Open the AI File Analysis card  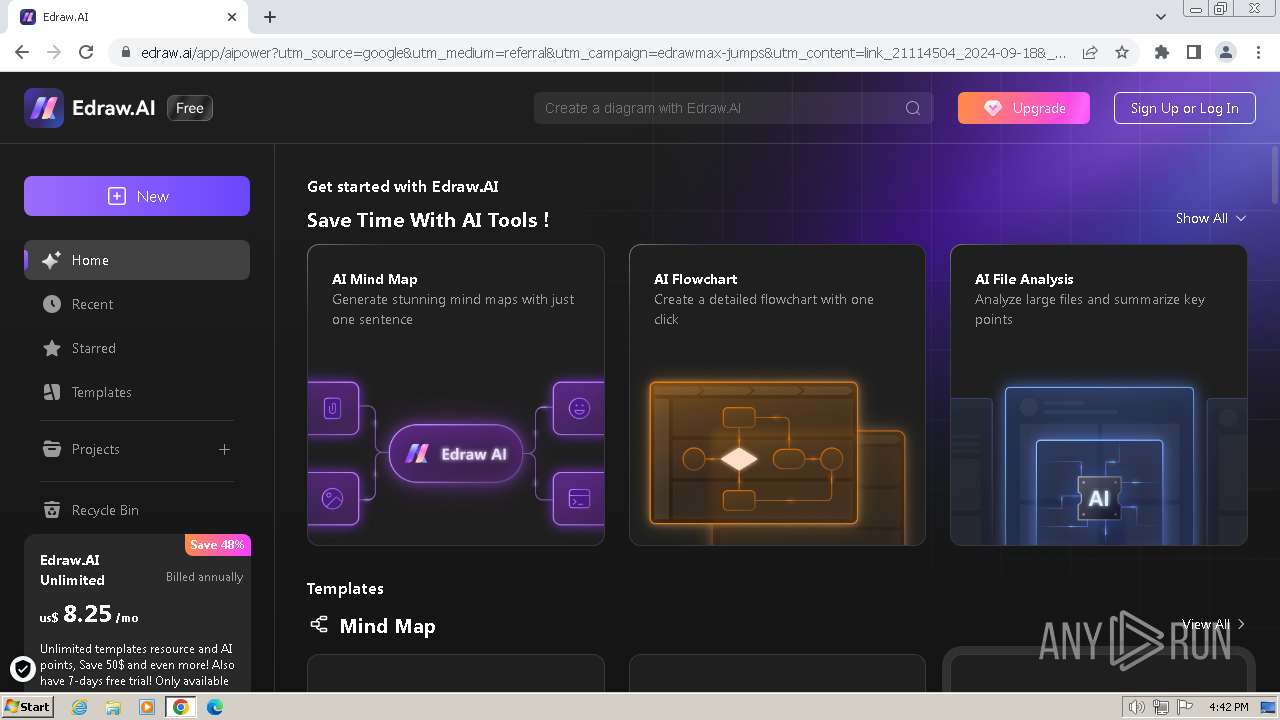point(1099,395)
